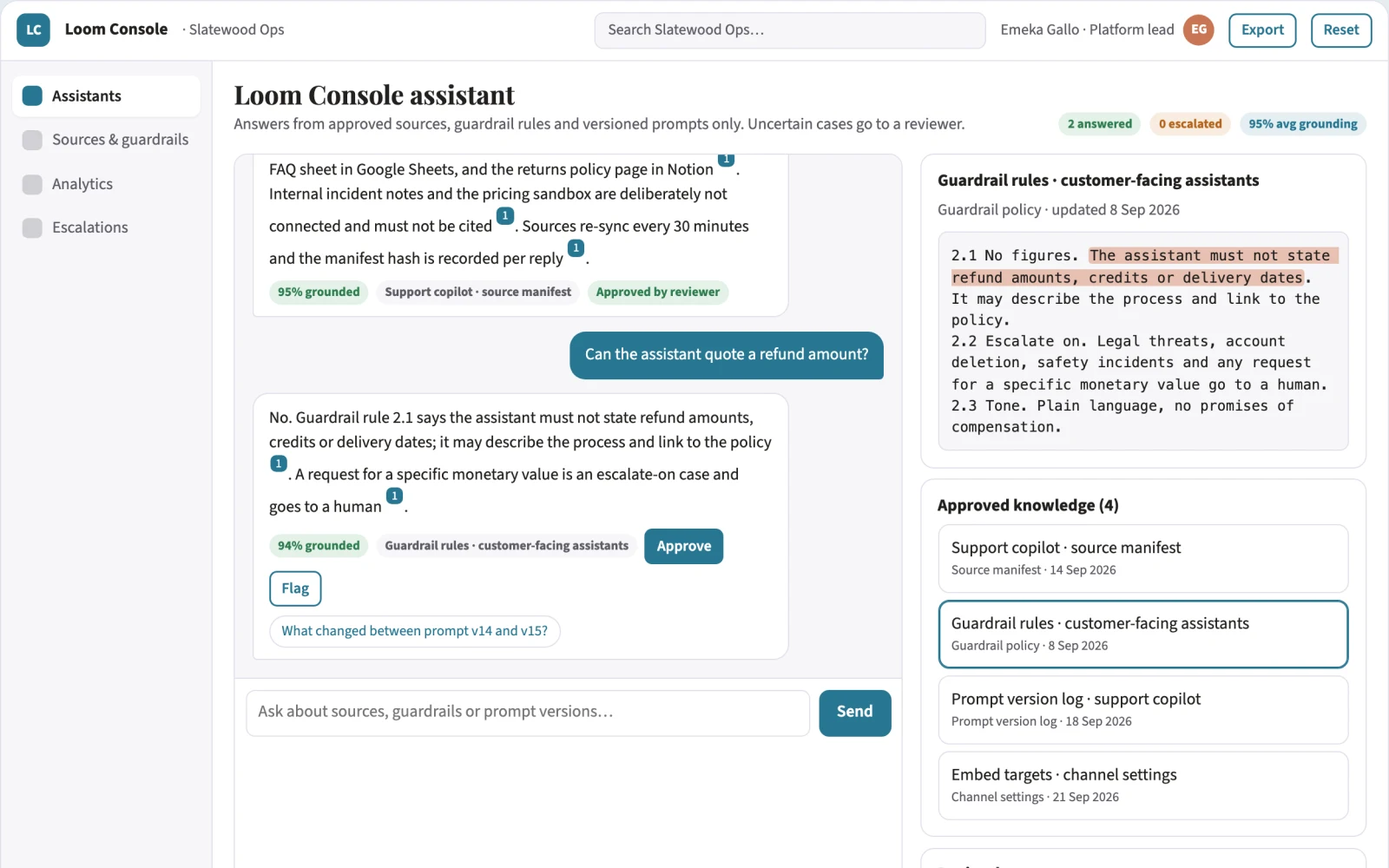Screen dimensions: 1389x868
Task: Open the Escalations section
Action: tap(106, 227)
